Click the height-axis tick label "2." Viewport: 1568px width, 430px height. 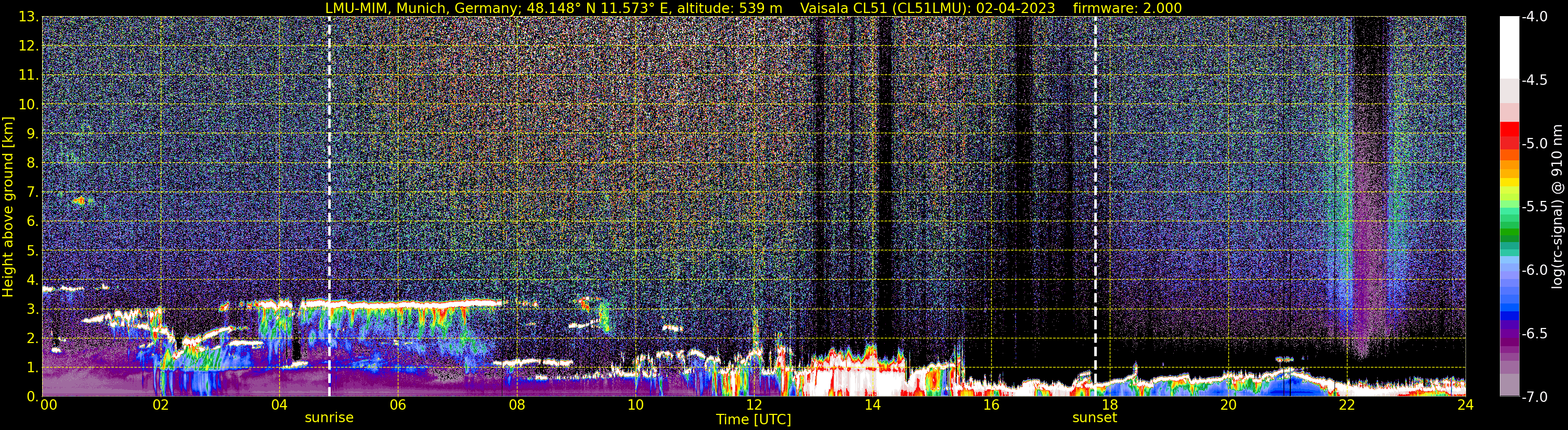33,338
